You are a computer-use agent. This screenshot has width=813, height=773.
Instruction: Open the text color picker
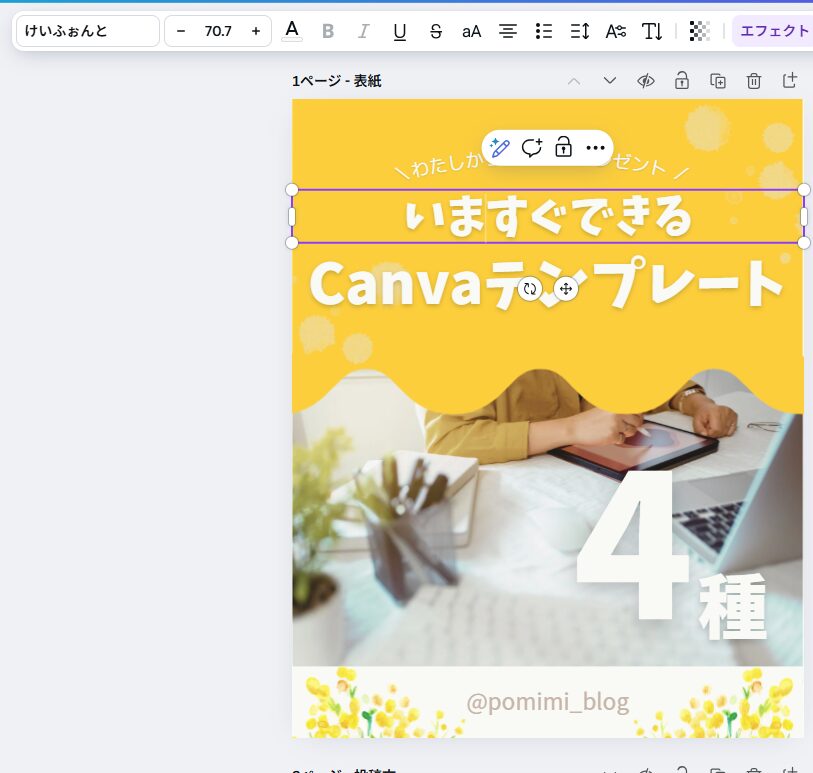(292, 31)
